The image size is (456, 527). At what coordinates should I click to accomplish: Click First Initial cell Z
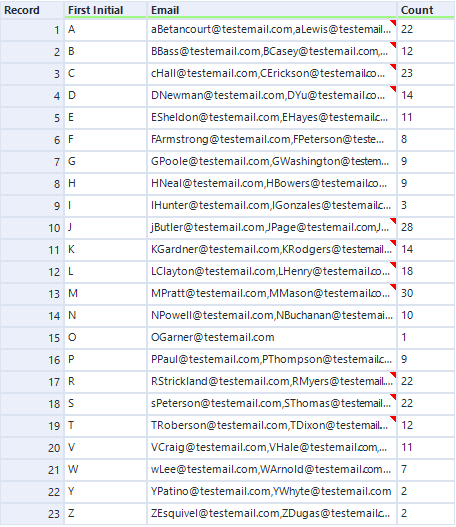point(106,514)
